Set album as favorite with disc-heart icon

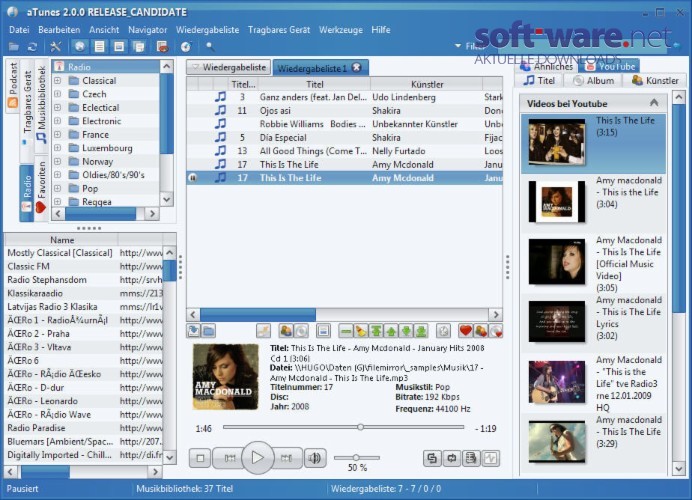(496, 331)
